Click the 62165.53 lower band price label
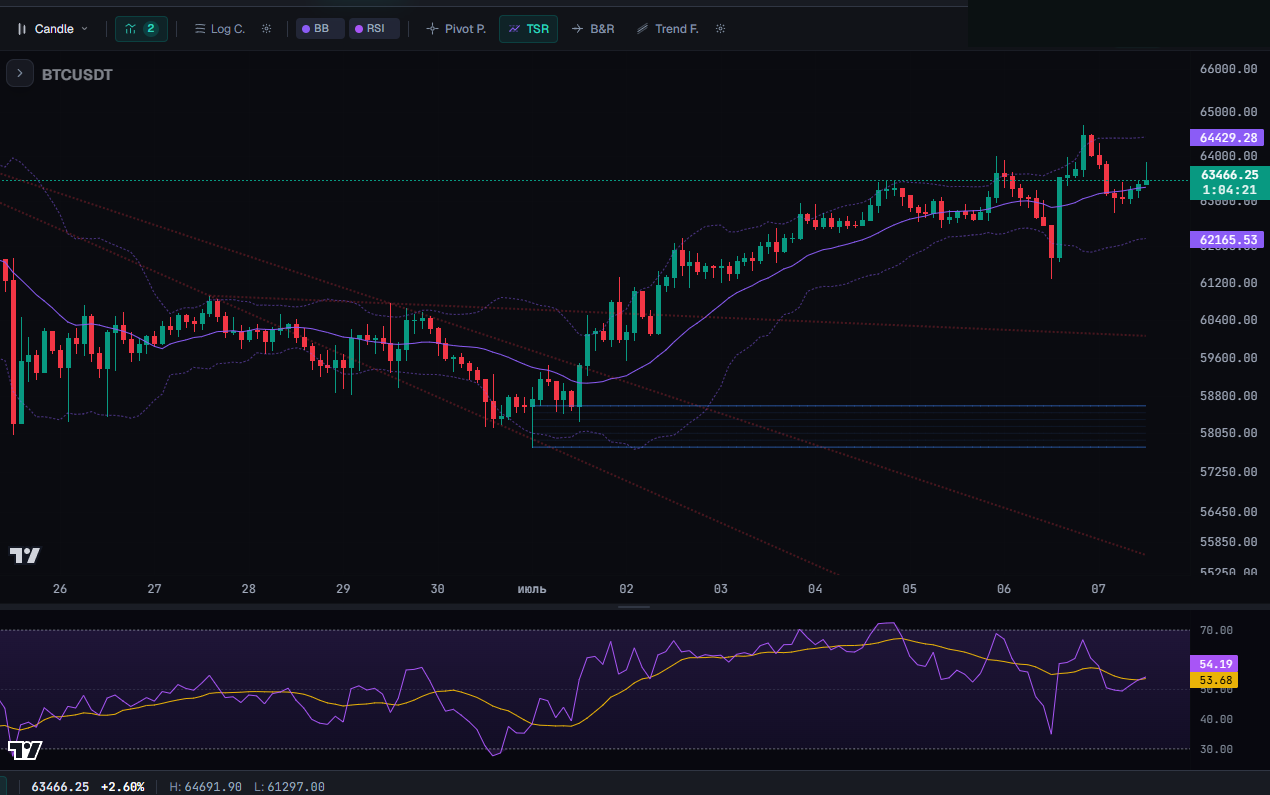 click(1227, 240)
